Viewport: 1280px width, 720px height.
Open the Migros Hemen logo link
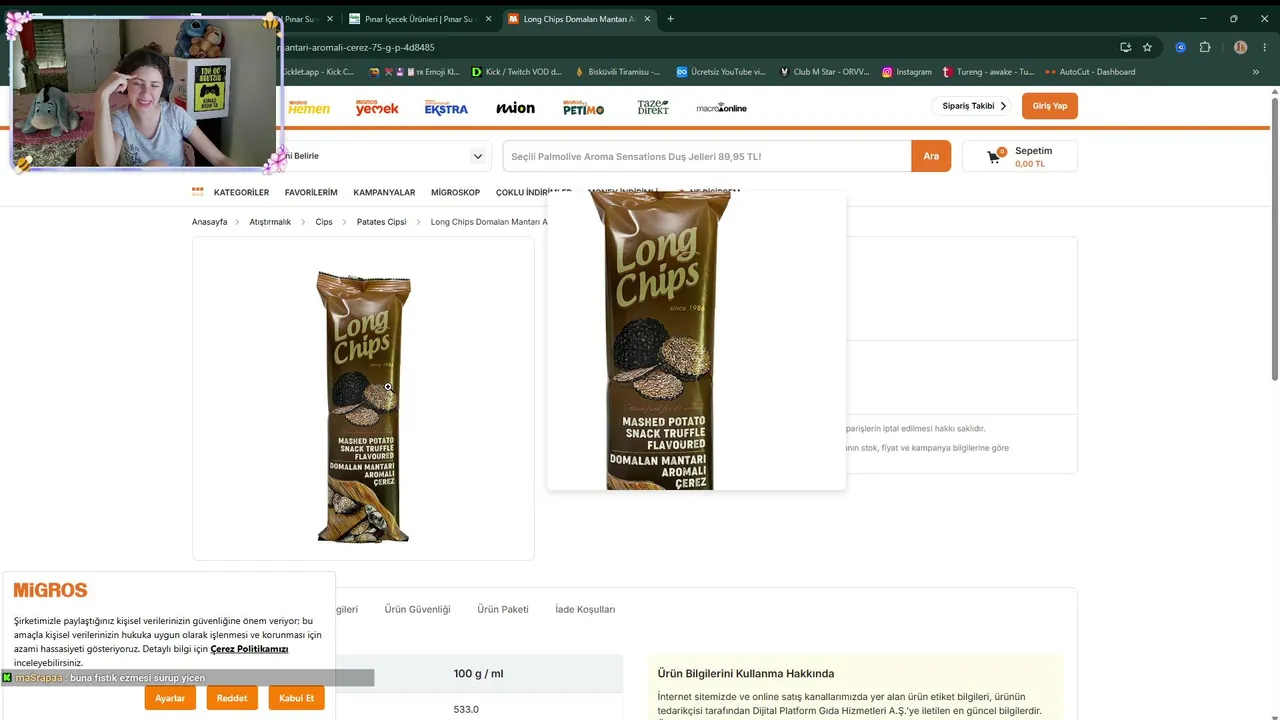coord(308,107)
